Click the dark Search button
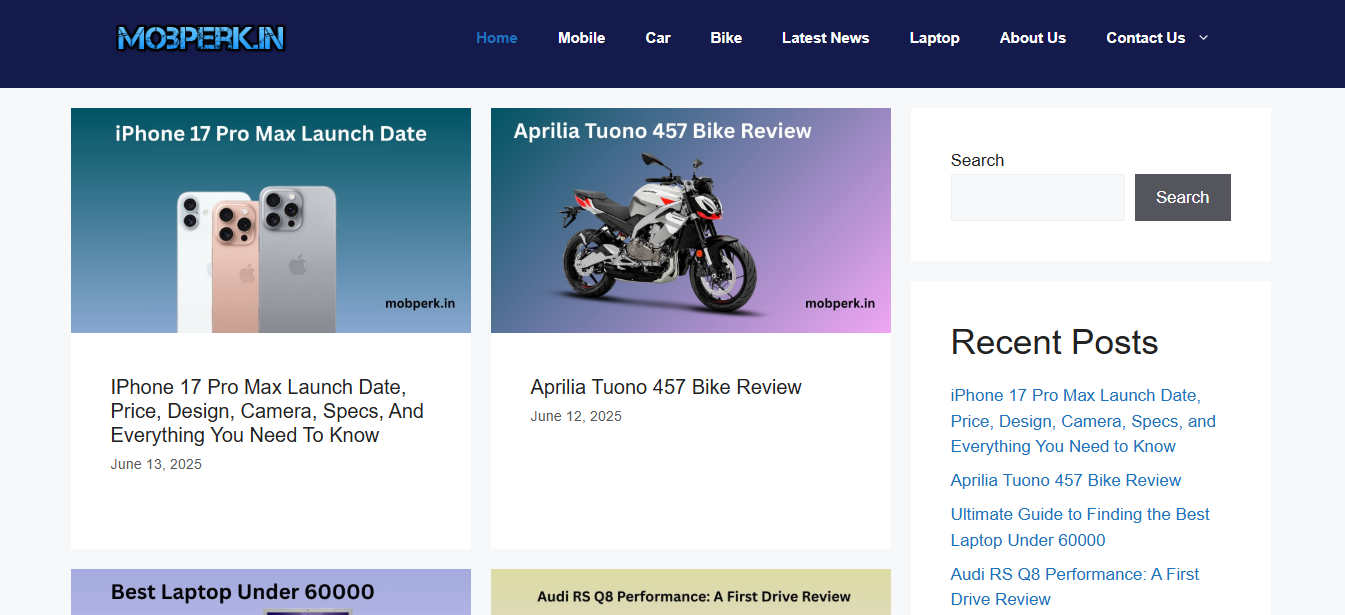Viewport: 1345px width, 615px height. pos(1183,197)
